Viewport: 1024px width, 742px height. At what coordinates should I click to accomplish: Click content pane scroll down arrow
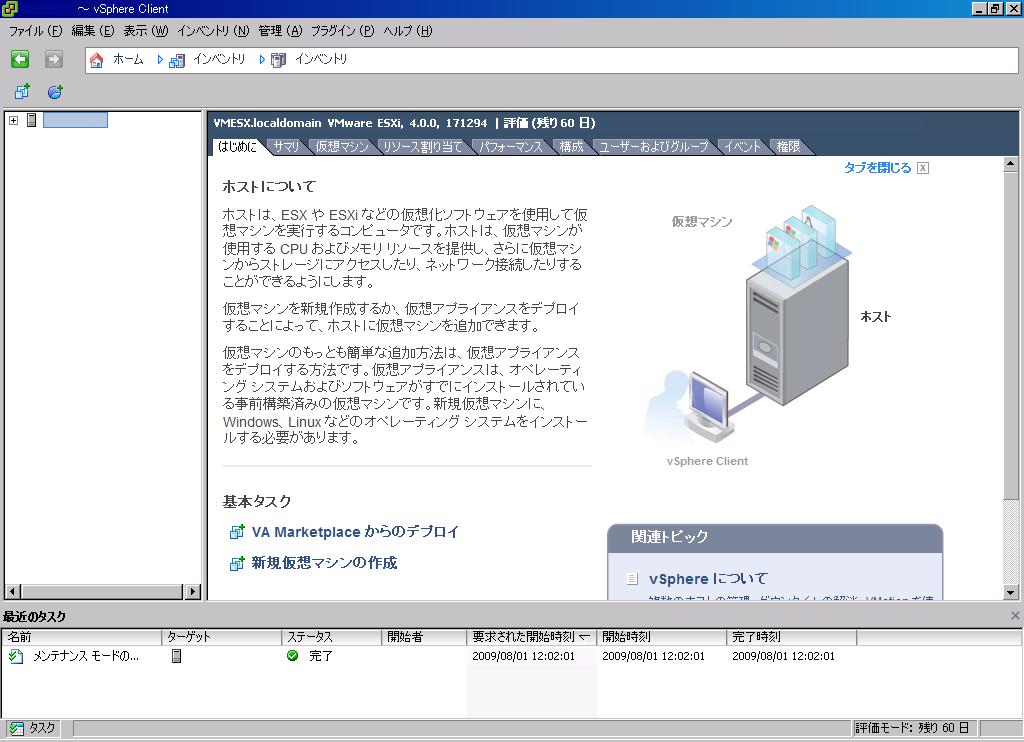coord(1010,592)
